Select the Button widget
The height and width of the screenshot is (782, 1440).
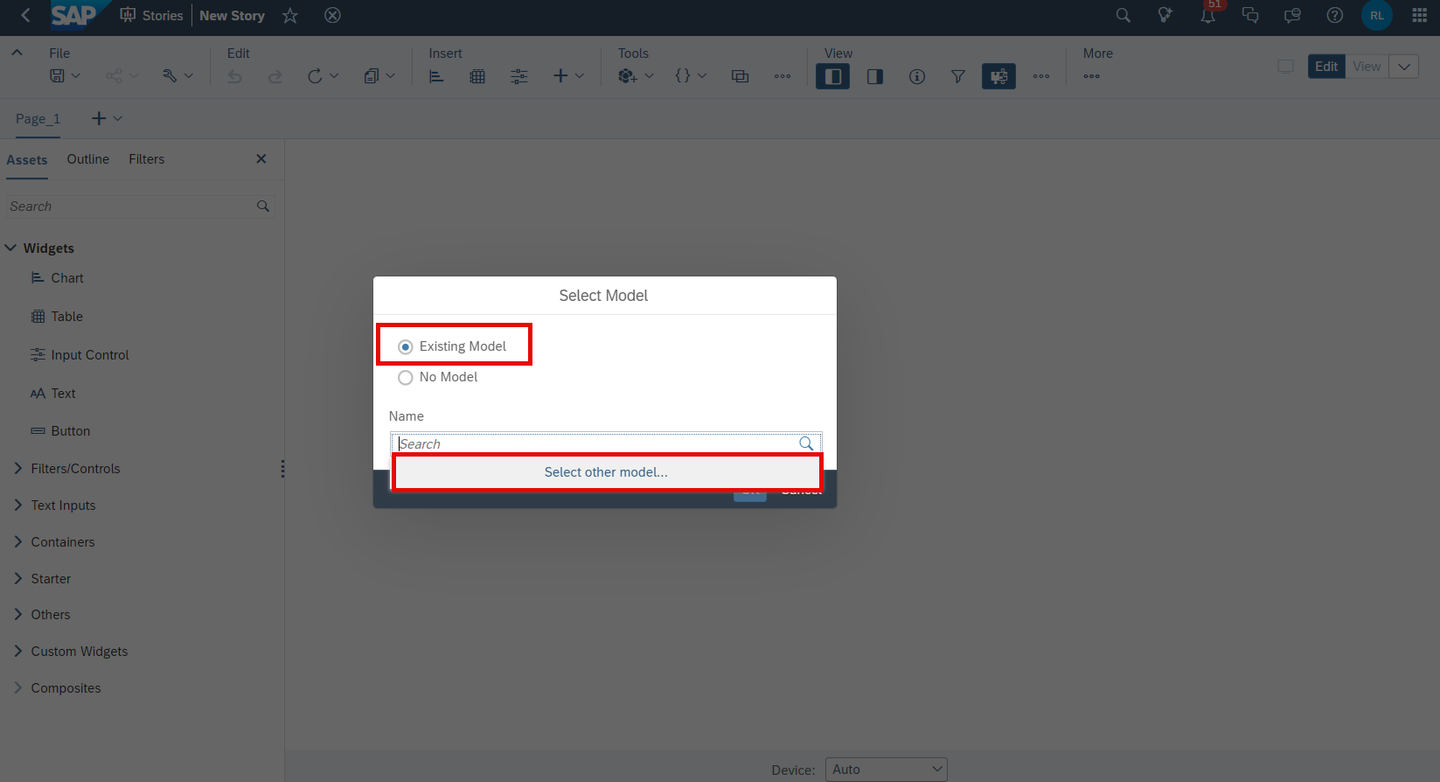tap(60, 431)
